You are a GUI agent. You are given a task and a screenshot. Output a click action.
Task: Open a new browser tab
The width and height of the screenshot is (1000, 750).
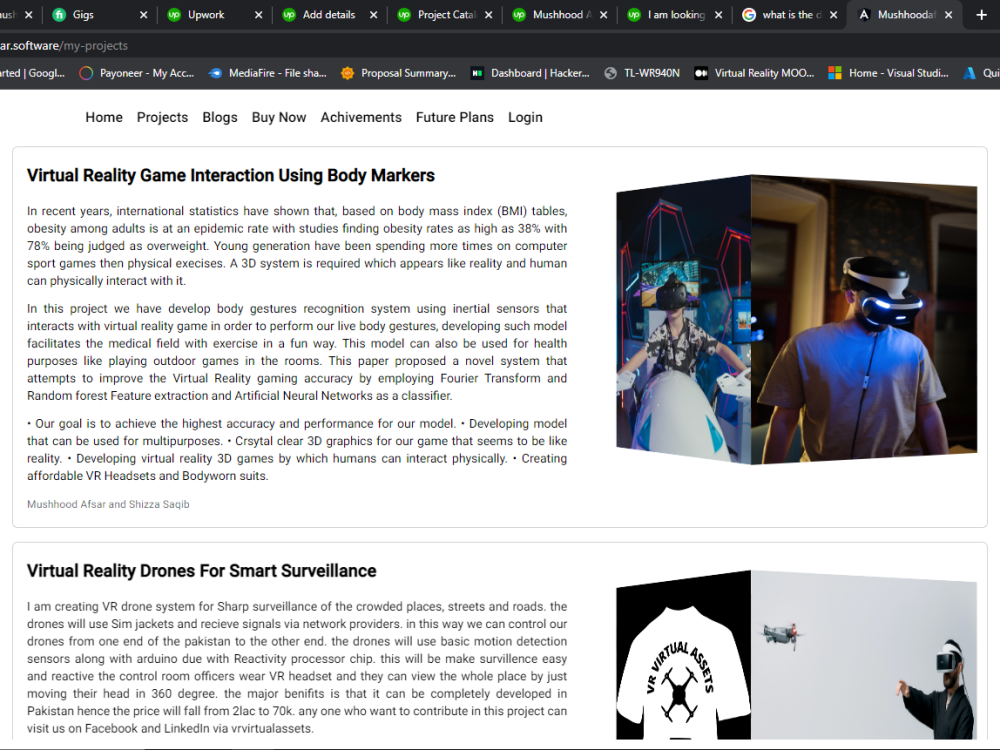pyautogui.click(x=982, y=15)
